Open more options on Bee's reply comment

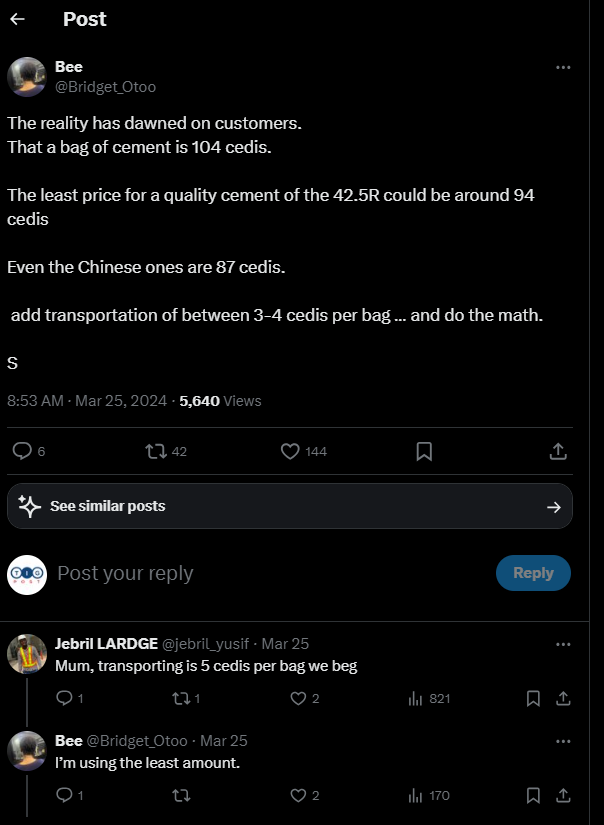point(563,741)
